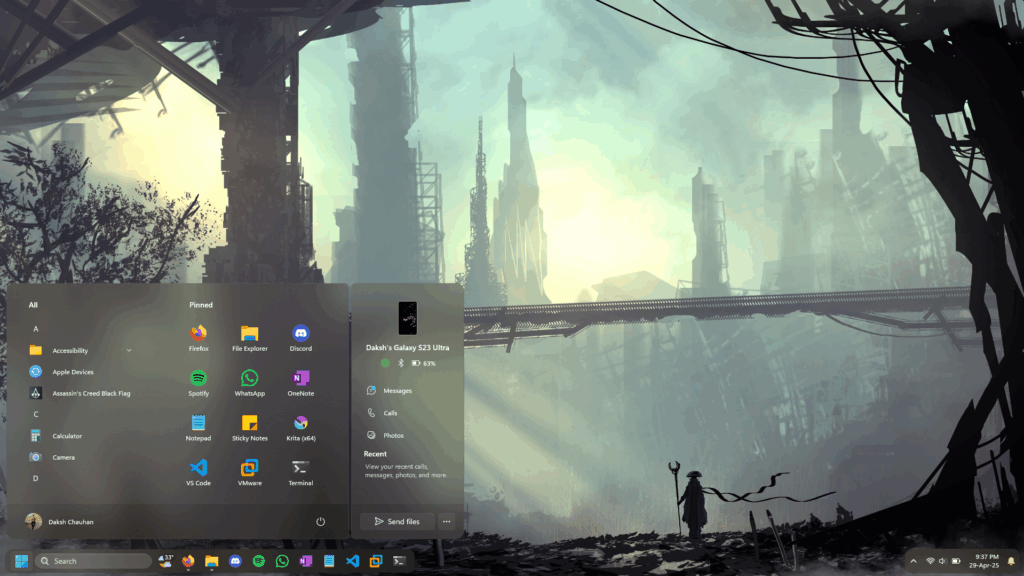Image resolution: width=1024 pixels, height=576 pixels.
Task: Open Messages in the phone panel
Action: click(x=397, y=391)
